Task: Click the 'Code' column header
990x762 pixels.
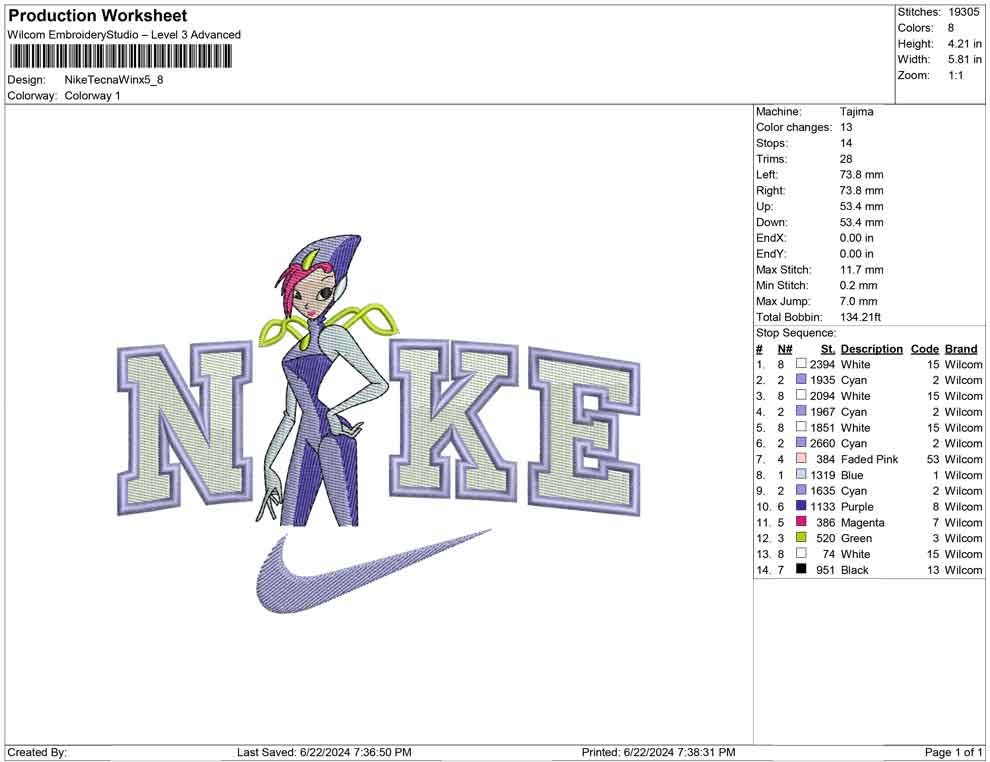Action: click(x=925, y=348)
